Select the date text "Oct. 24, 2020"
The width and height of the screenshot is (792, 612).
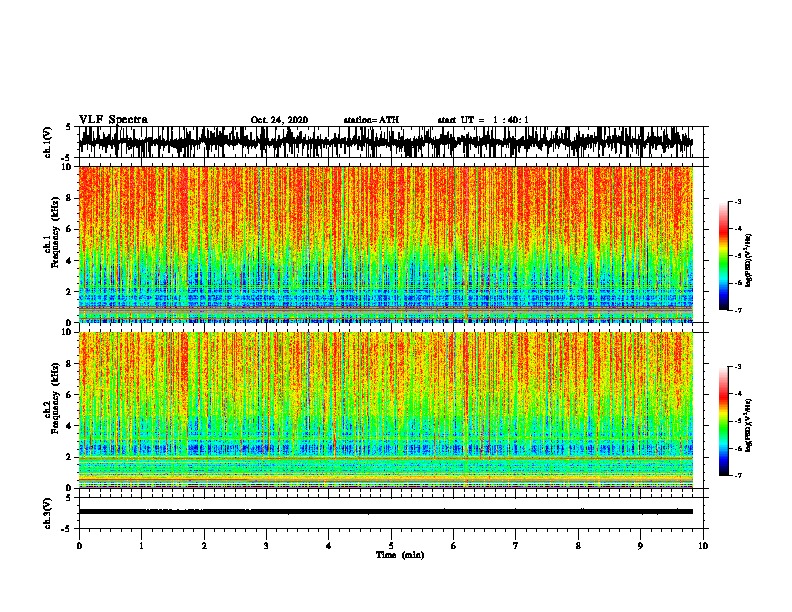click(279, 120)
